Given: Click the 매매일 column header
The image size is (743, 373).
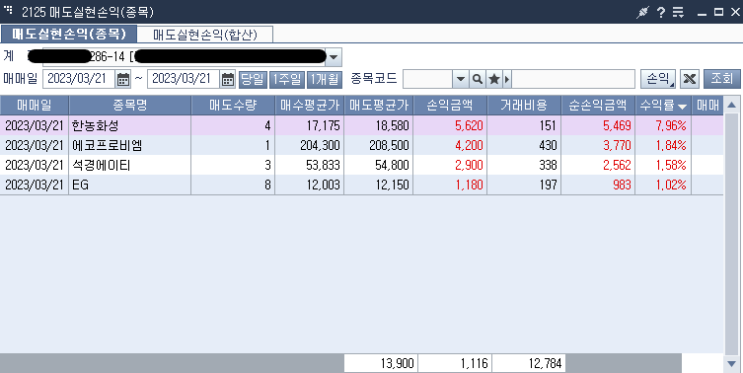Looking at the screenshot, I should (x=34, y=105).
